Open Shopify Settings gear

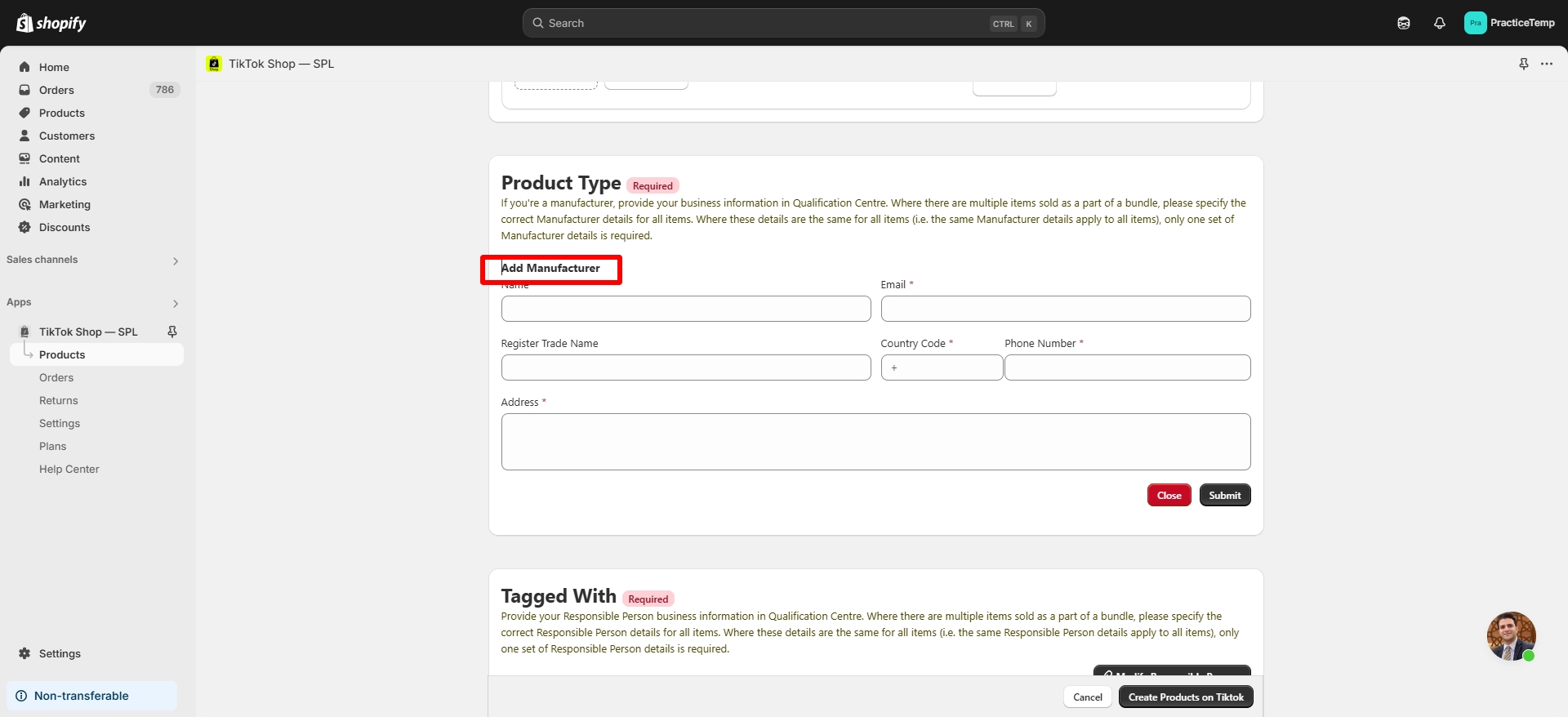click(60, 653)
